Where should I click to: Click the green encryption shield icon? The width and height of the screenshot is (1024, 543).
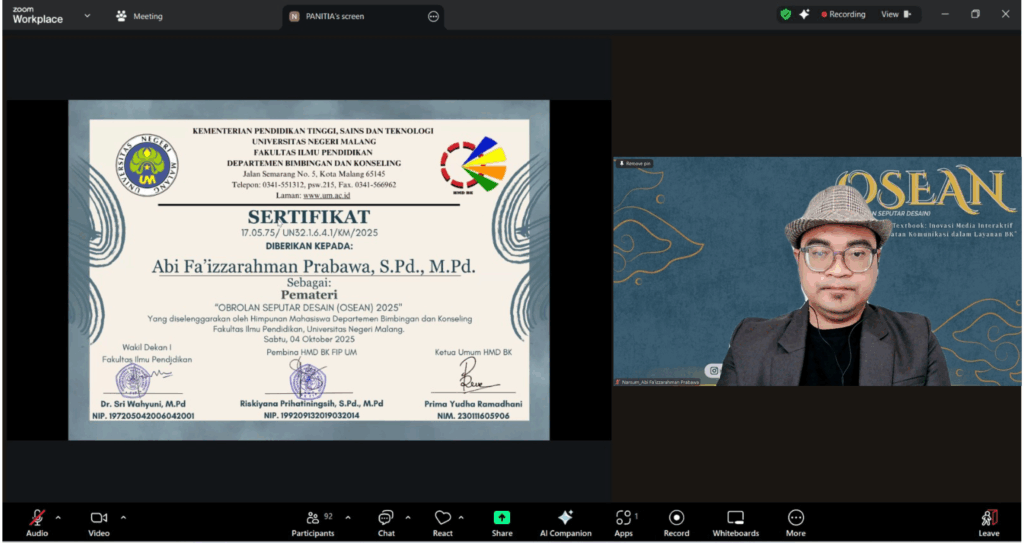pyautogui.click(x=785, y=15)
